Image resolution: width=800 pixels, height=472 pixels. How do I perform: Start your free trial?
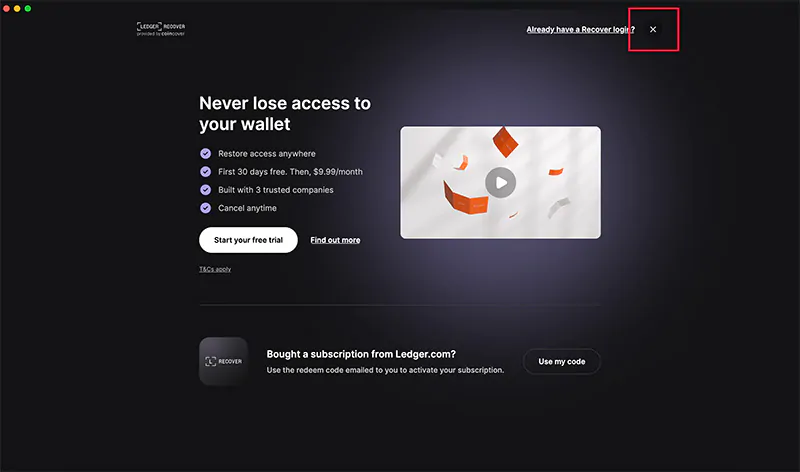coord(248,240)
